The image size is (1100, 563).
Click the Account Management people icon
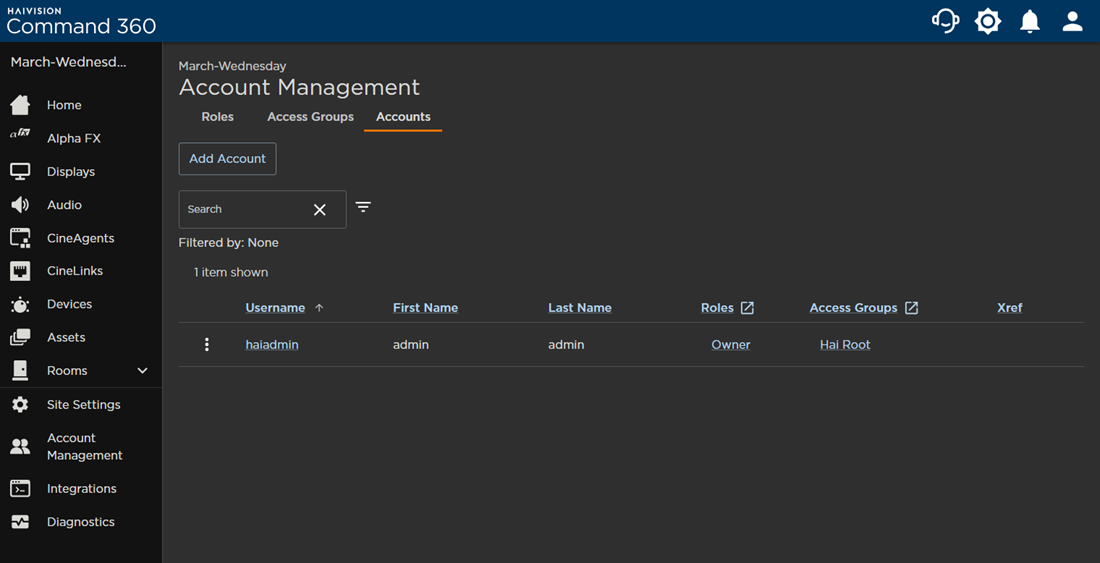[x=20, y=447]
